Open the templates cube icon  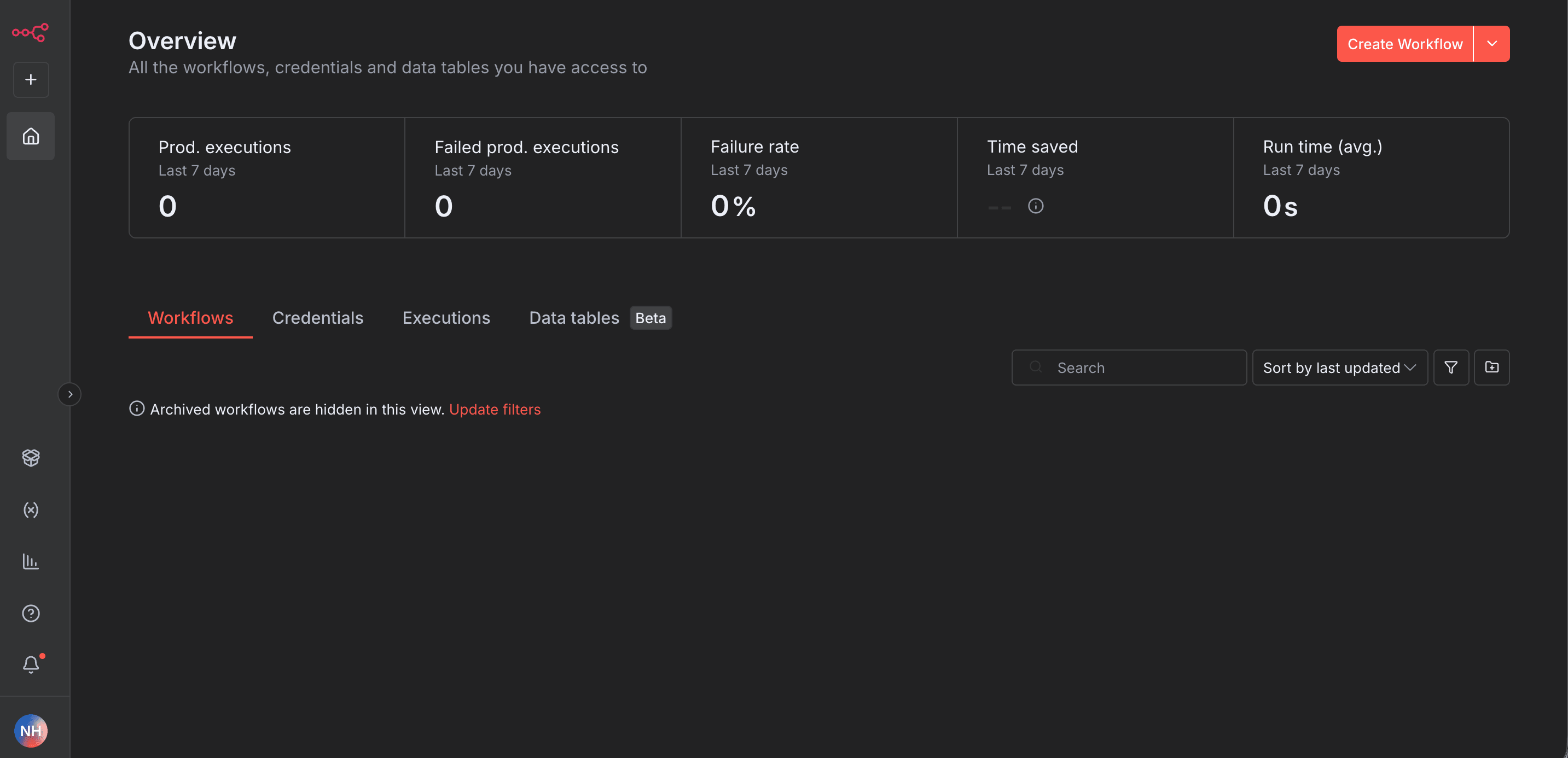(31, 457)
